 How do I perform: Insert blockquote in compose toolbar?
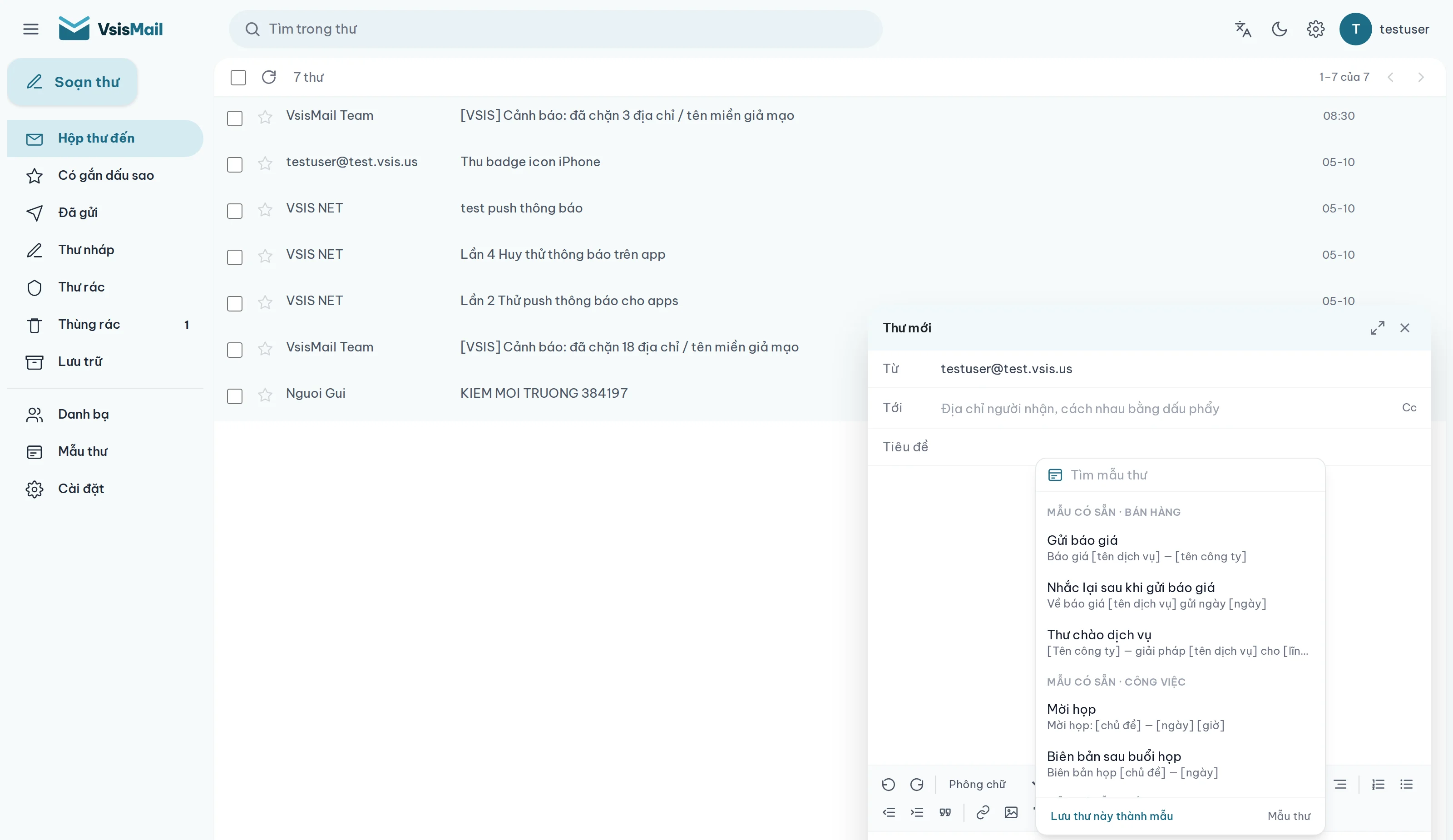pos(945,812)
